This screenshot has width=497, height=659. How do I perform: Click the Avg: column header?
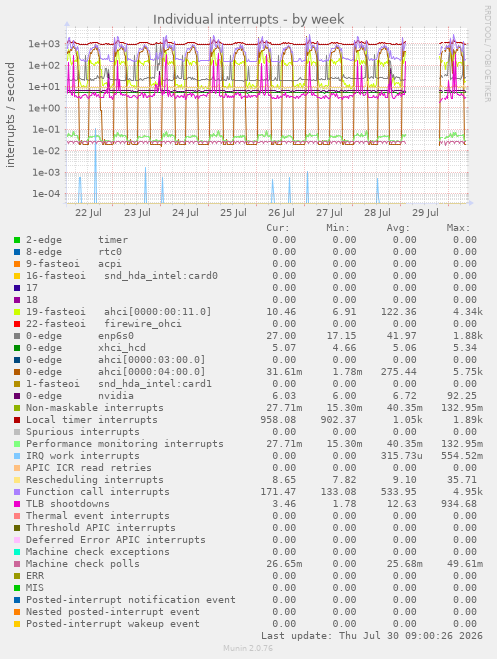coord(398,228)
